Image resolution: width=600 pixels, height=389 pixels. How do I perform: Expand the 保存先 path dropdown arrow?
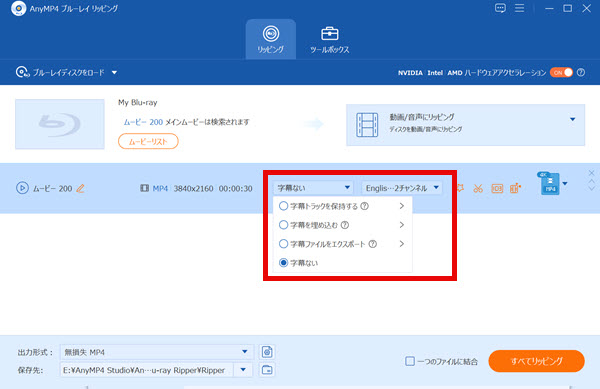tap(243, 370)
